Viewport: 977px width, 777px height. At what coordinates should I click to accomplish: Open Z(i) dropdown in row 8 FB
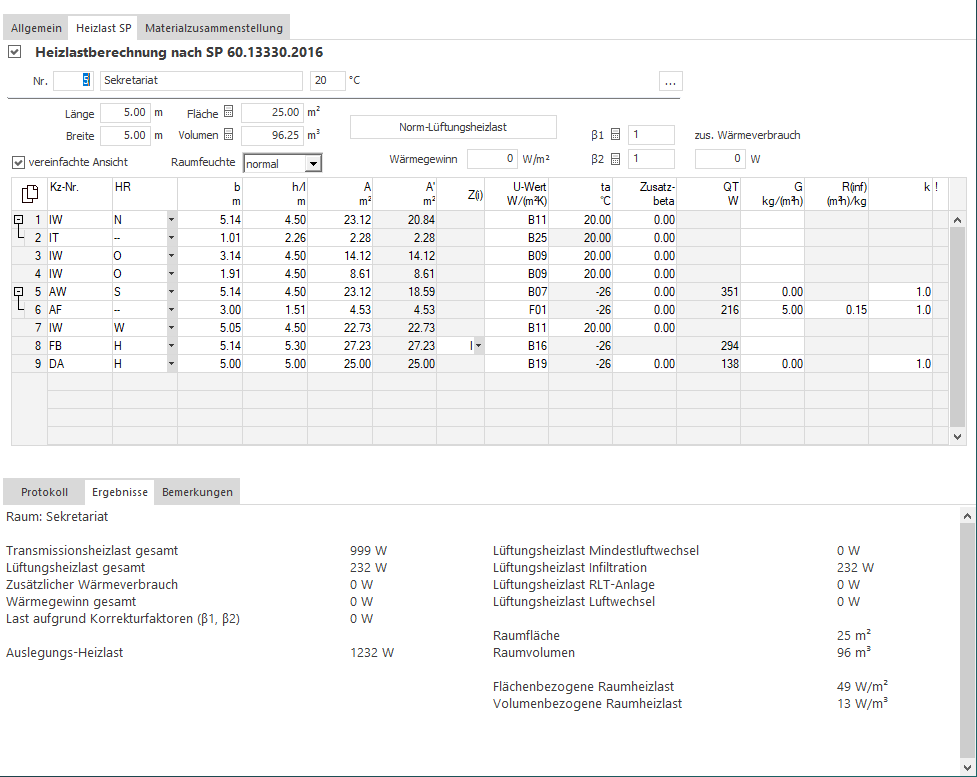pos(479,346)
